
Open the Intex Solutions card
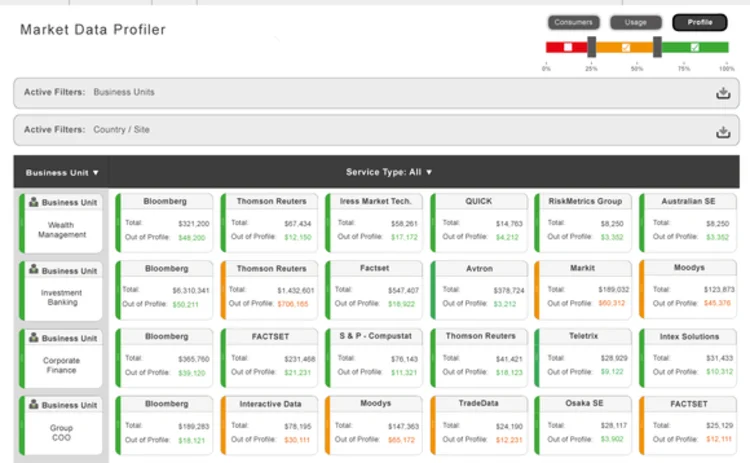(688, 358)
